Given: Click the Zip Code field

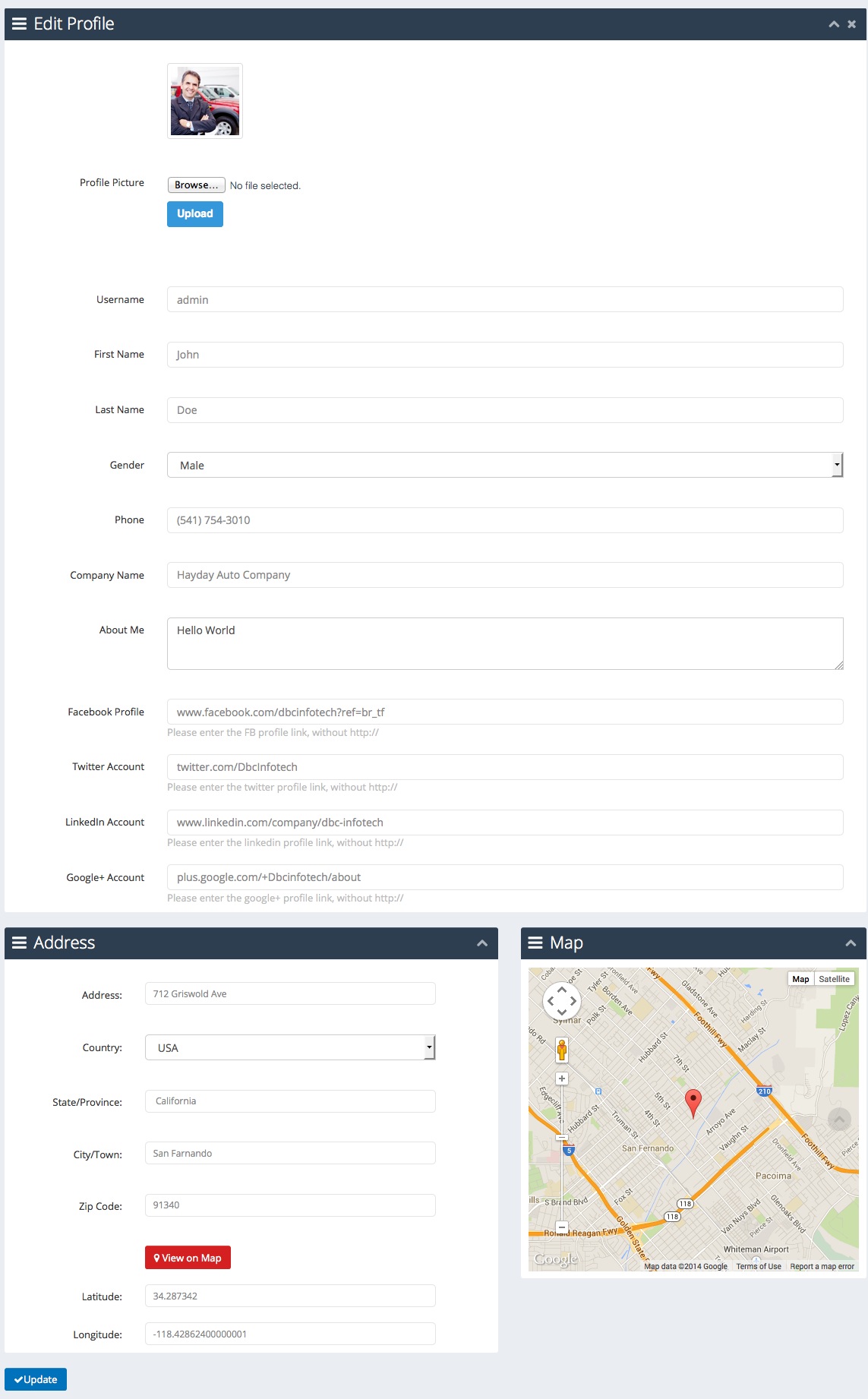Looking at the screenshot, I should pyautogui.click(x=290, y=1205).
